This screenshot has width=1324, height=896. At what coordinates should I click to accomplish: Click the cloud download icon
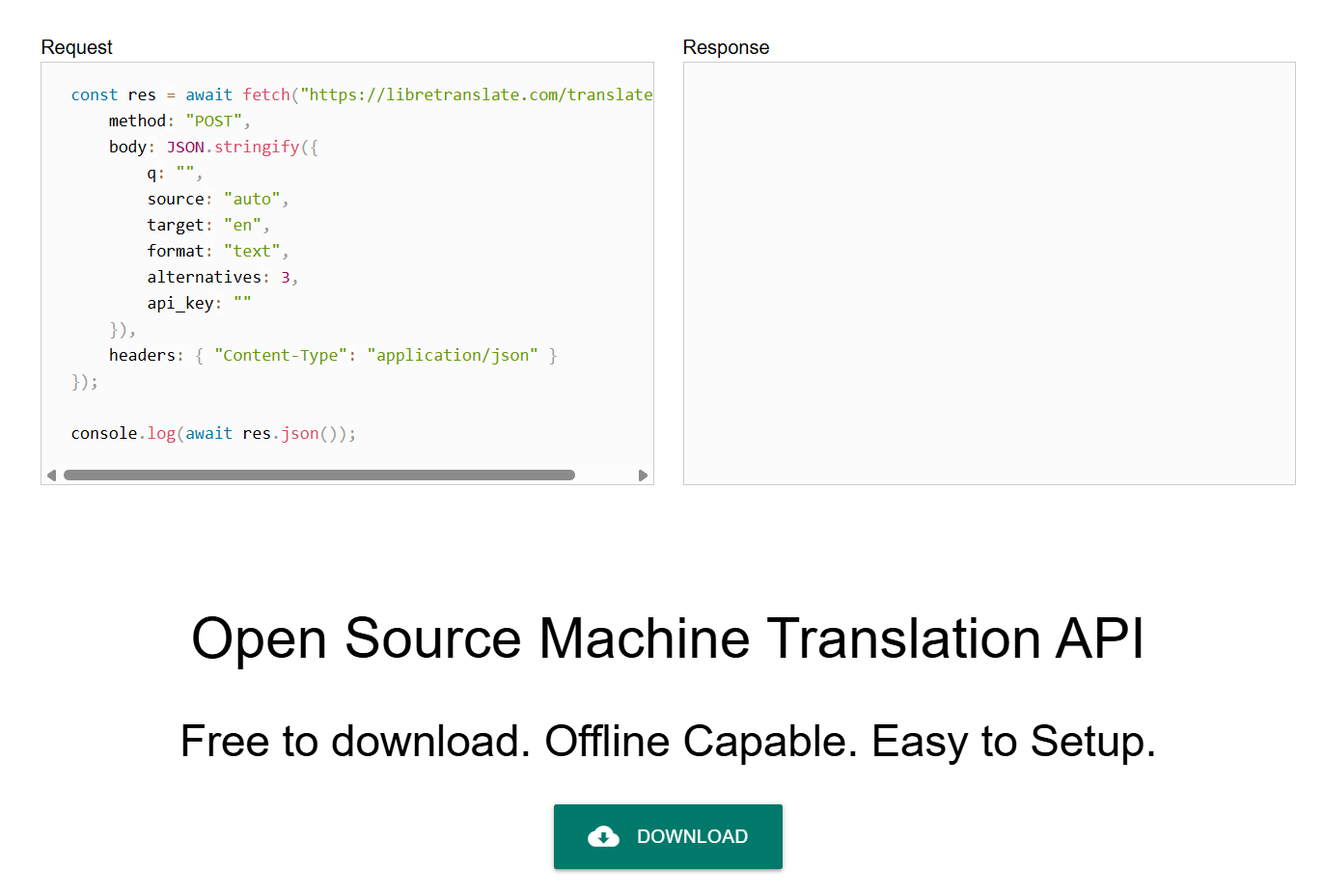pos(604,836)
